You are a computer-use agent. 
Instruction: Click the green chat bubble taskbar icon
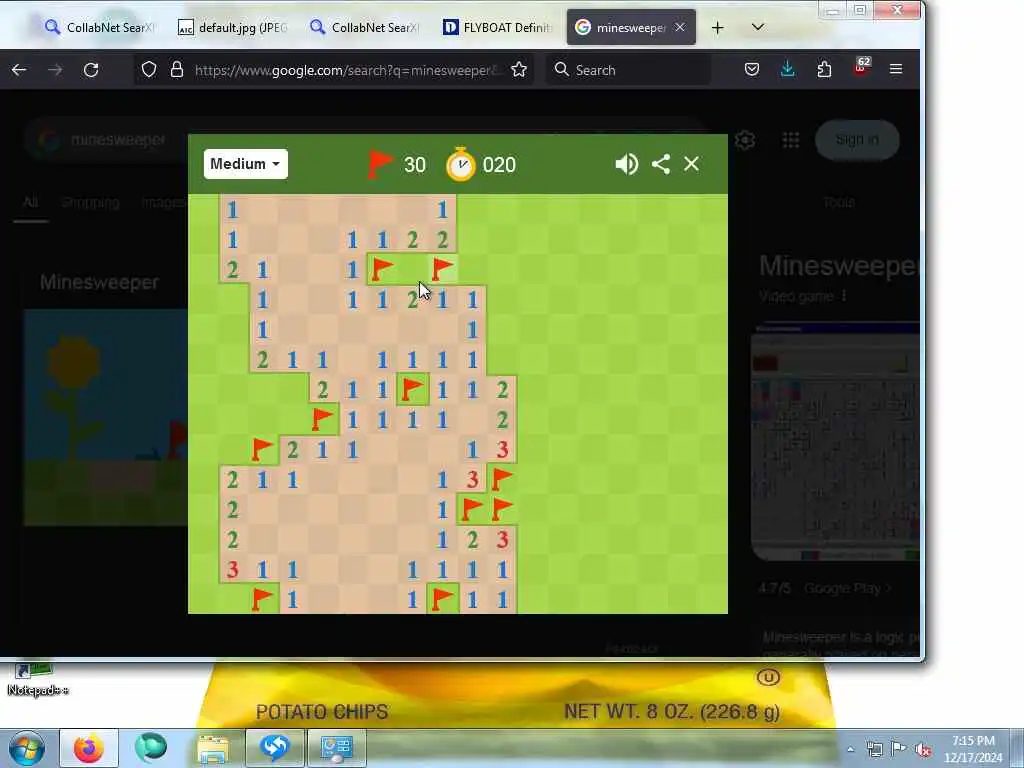151,748
